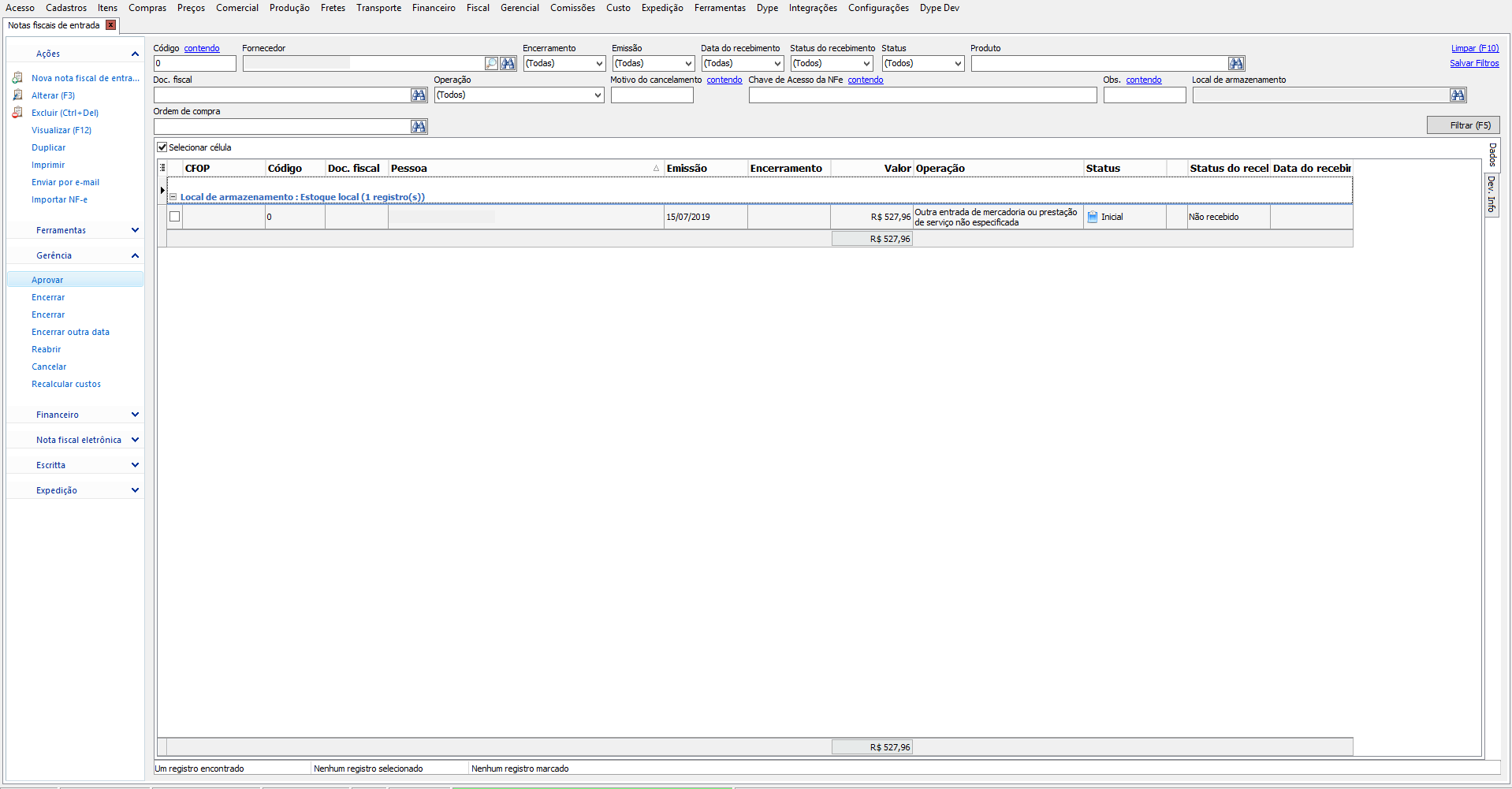
Task: Click Duplicar in the Ações section
Action: coord(49,147)
